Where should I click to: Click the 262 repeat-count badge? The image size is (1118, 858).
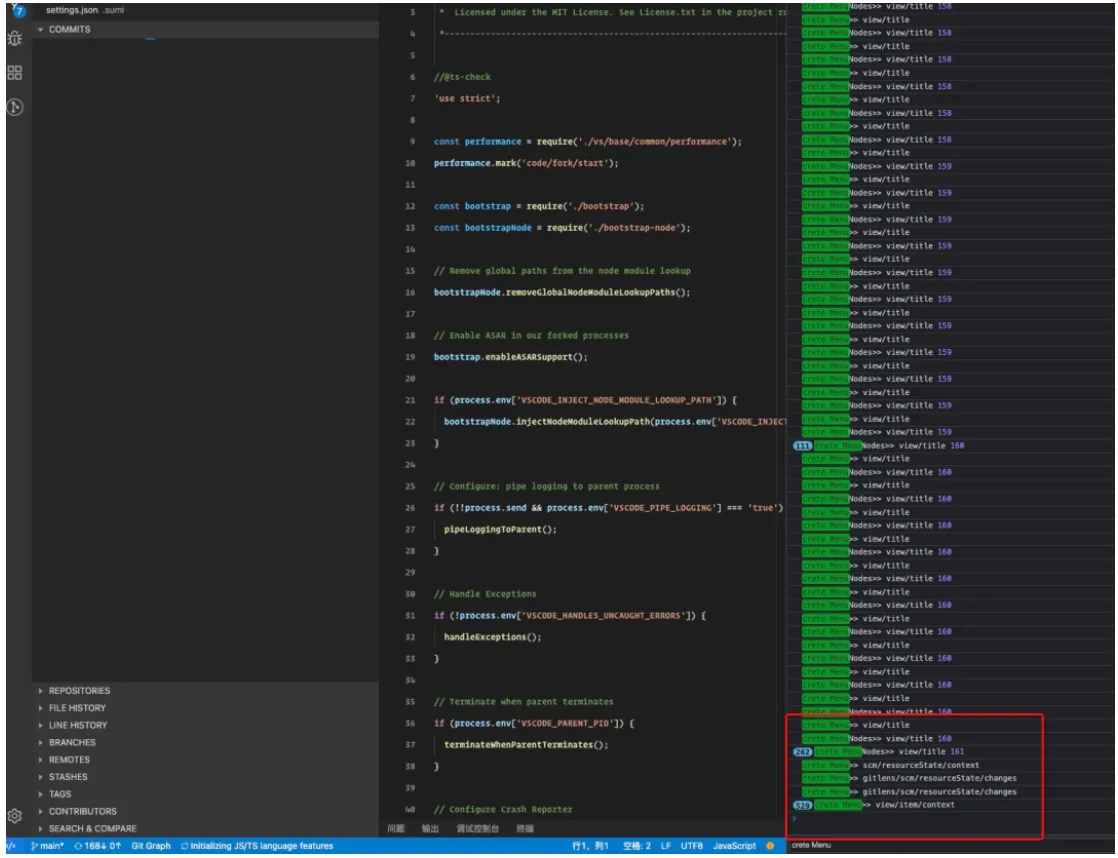(802, 752)
